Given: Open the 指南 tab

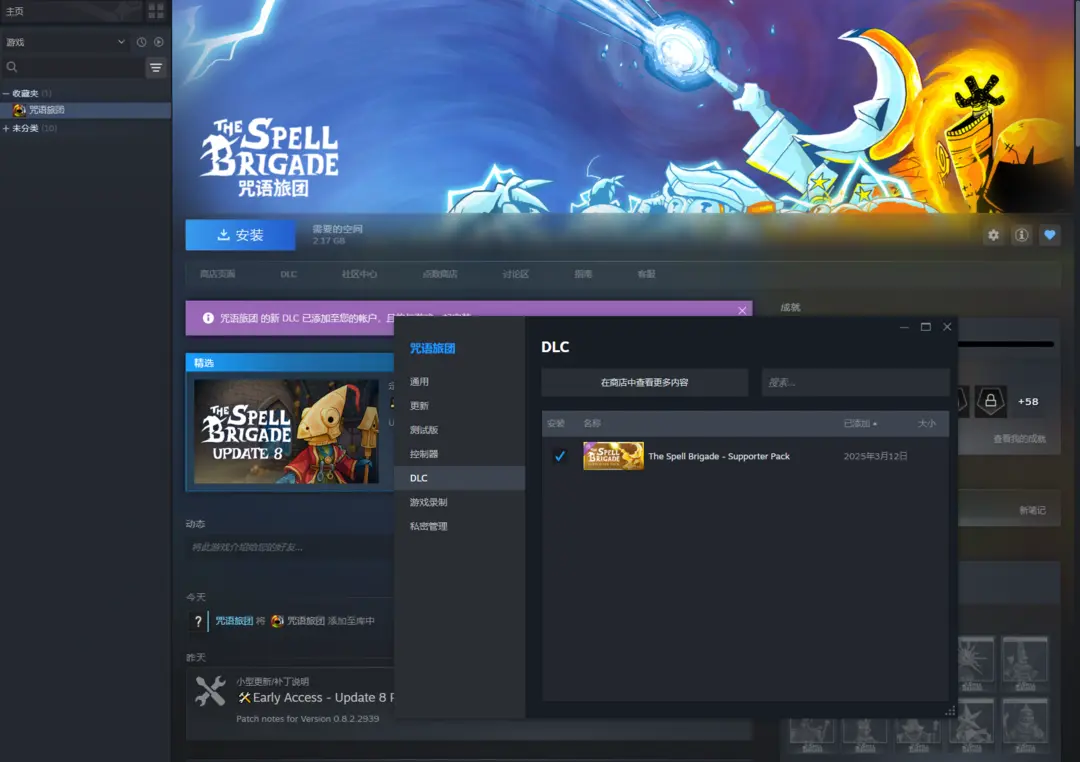Looking at the screenshot, I should click(x=583, y=274).
